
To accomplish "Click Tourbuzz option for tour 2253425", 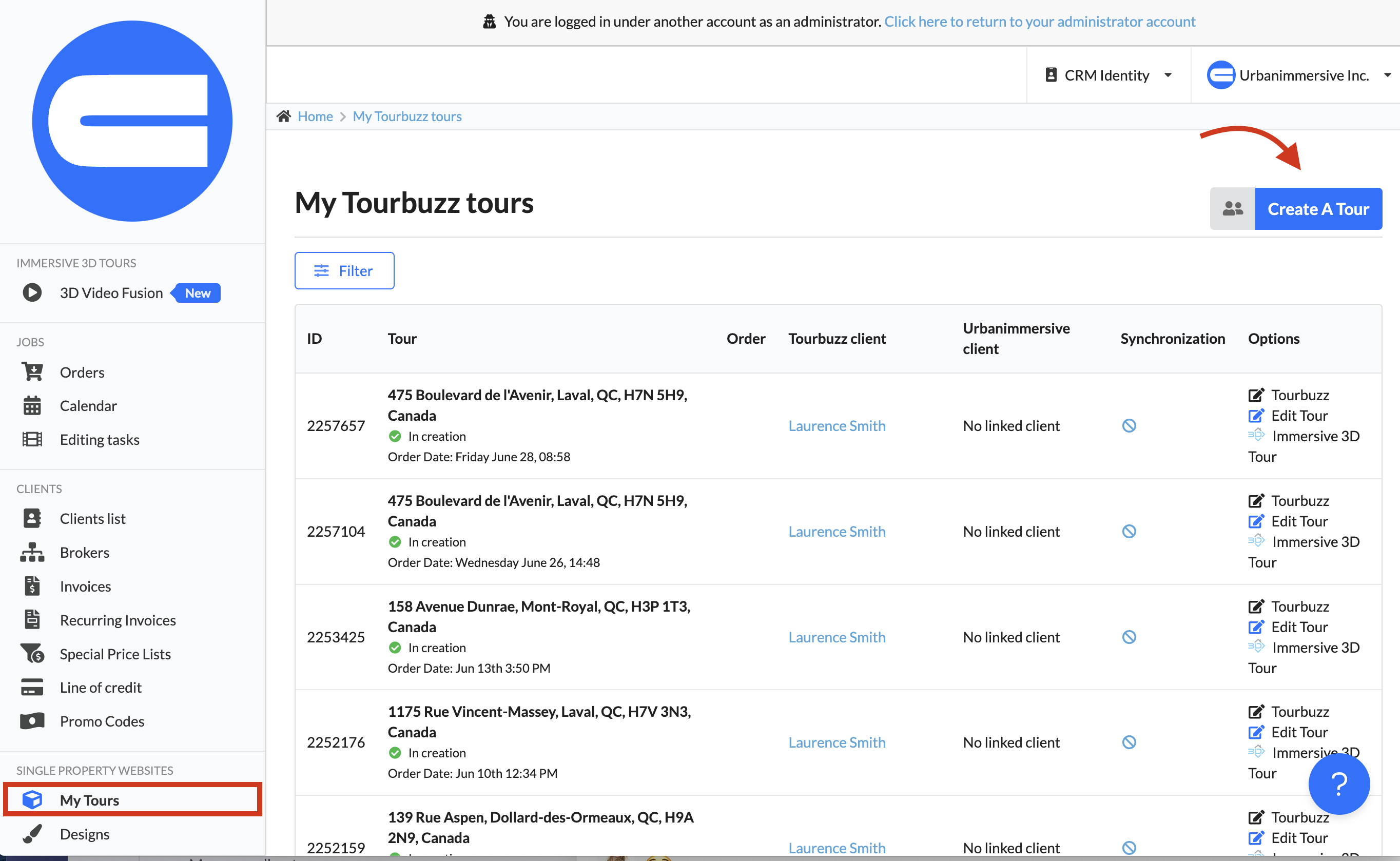I will click(1300, 606).
